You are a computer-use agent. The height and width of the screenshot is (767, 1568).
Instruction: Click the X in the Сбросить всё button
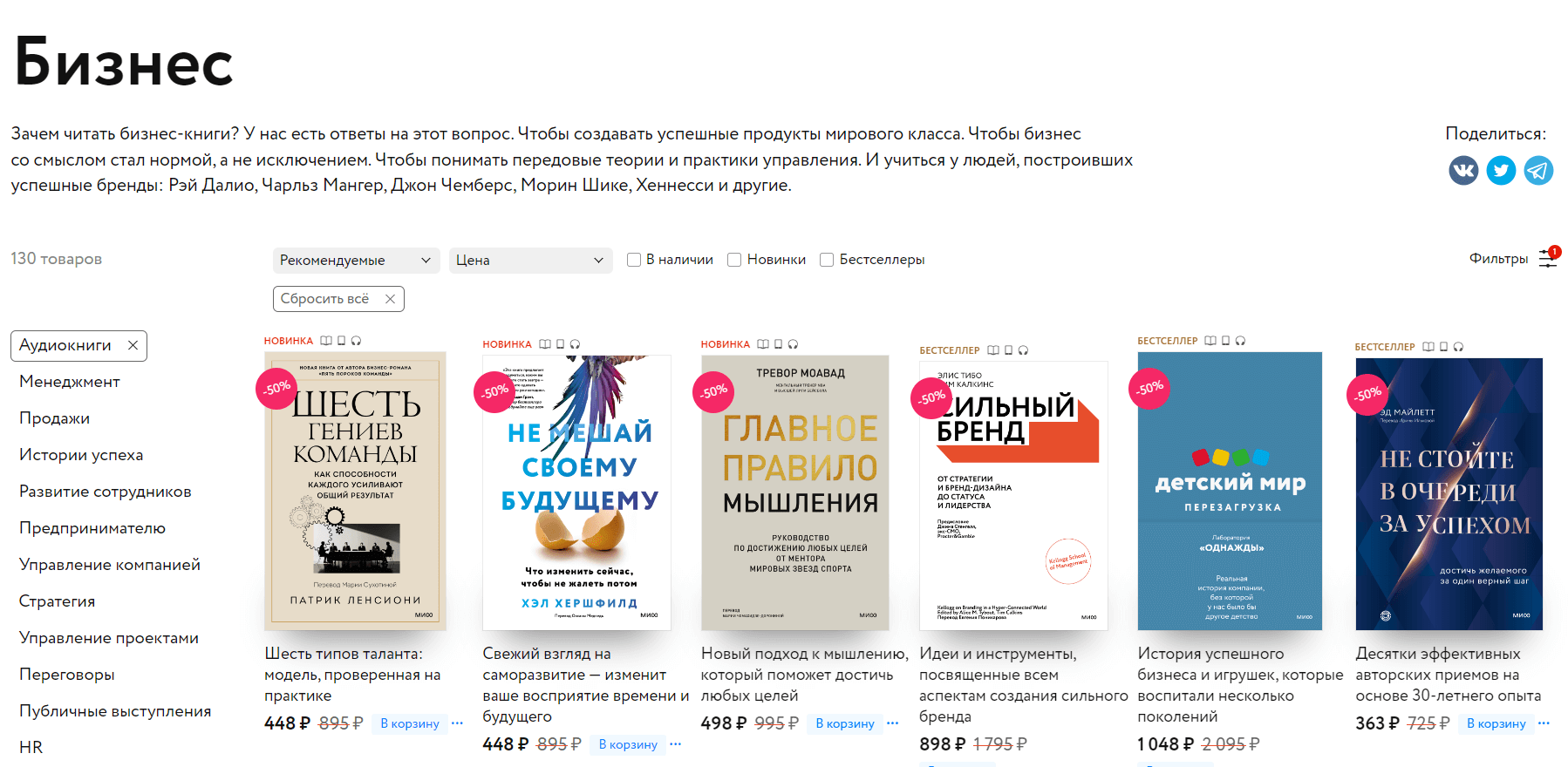tap(390, 299)
